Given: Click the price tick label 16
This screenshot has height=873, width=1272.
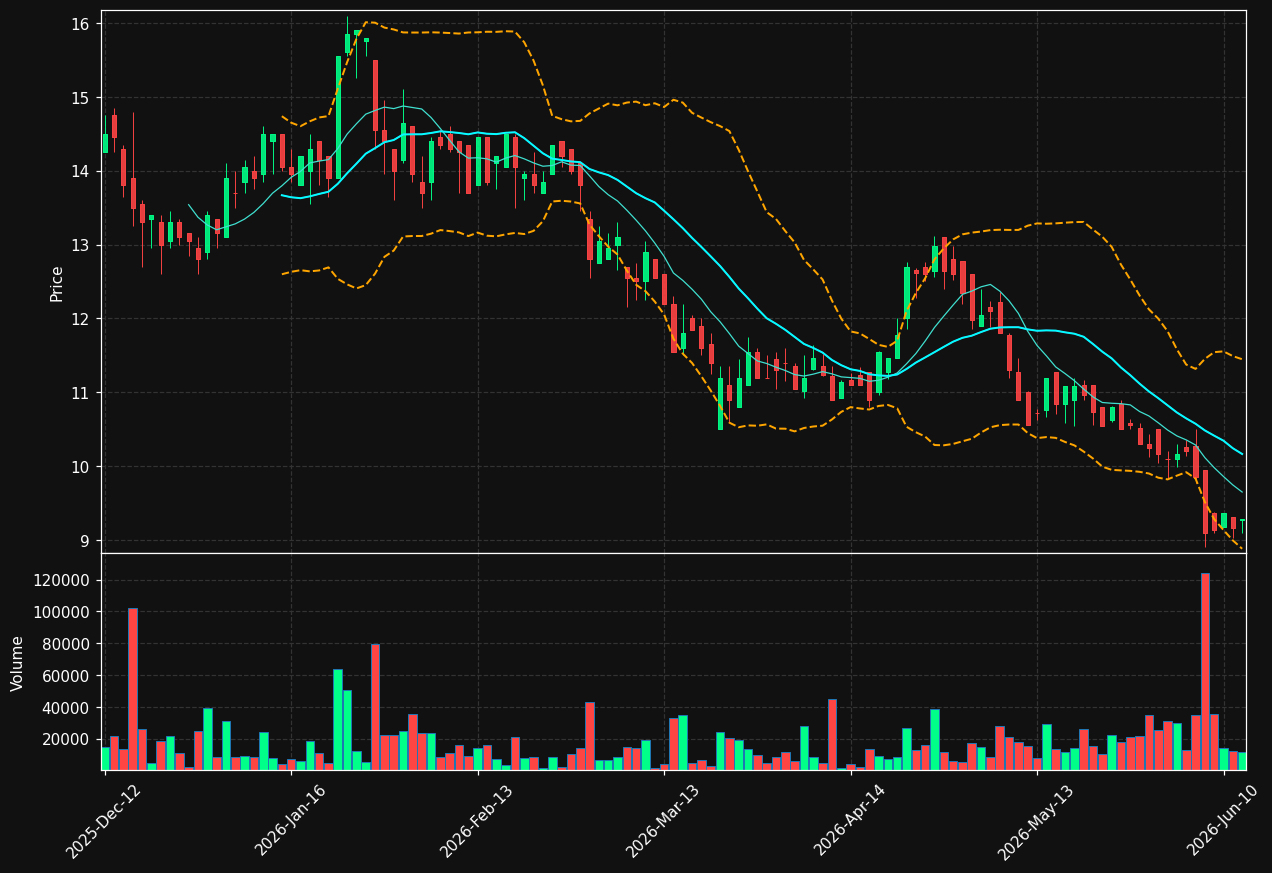Looking at the screenshot, I should point(80,24).
